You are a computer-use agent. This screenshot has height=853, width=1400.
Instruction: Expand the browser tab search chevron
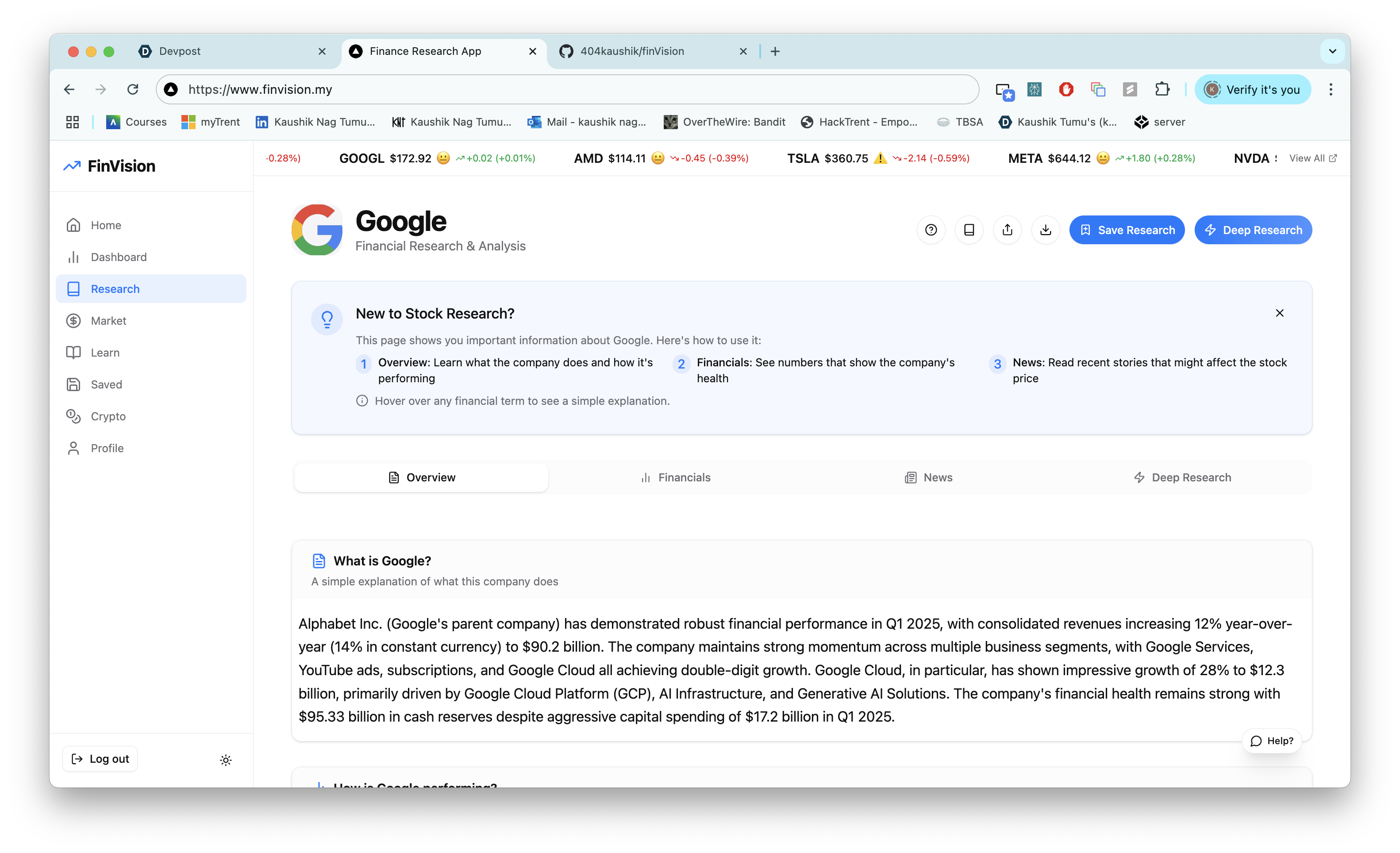(x=1332, y=51)
